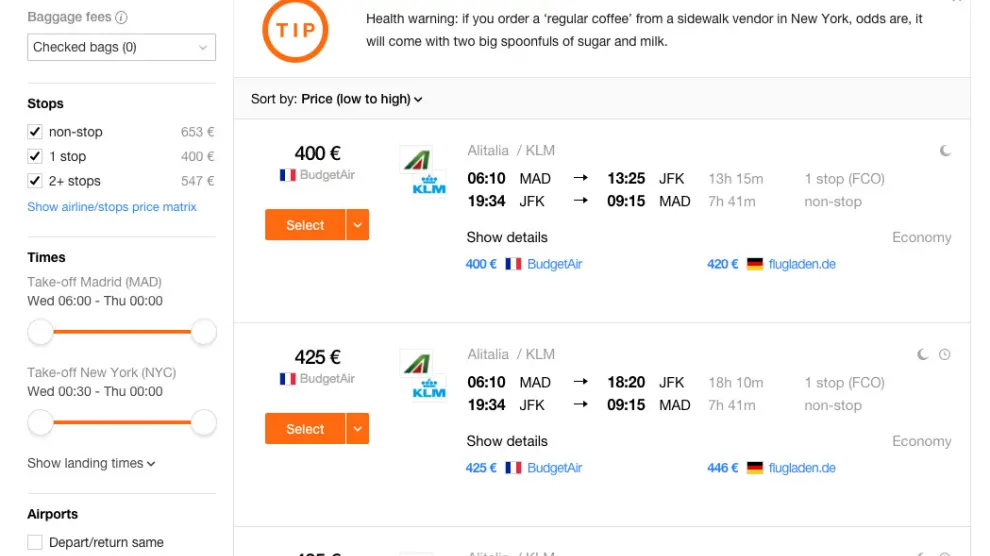The image size is (990, 556).
Task: Click the German flag next to 420 € offer
Action: pyautogui.click(x=754, y=265)
